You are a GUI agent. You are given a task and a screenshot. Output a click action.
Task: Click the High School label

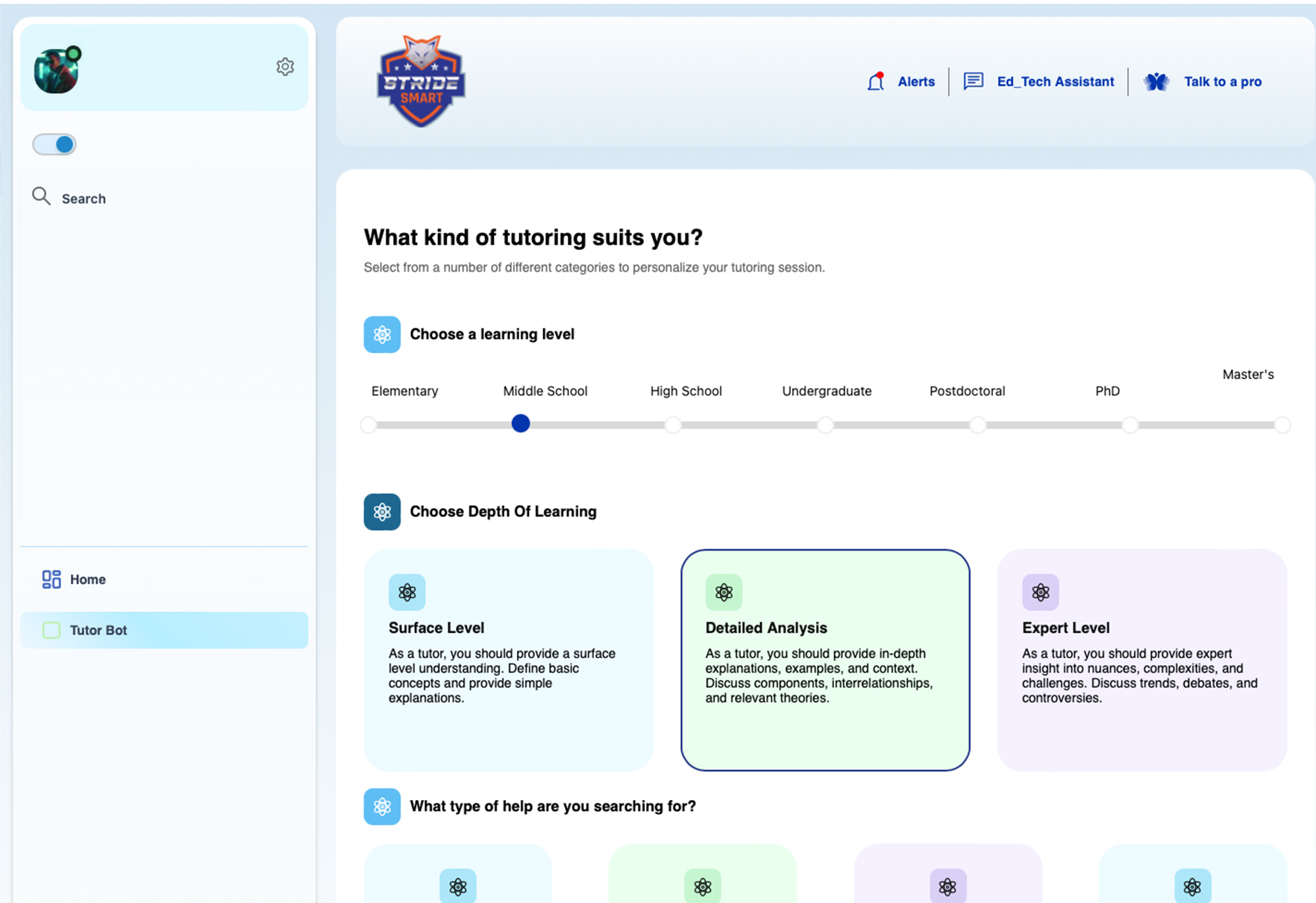click(686, 391)
